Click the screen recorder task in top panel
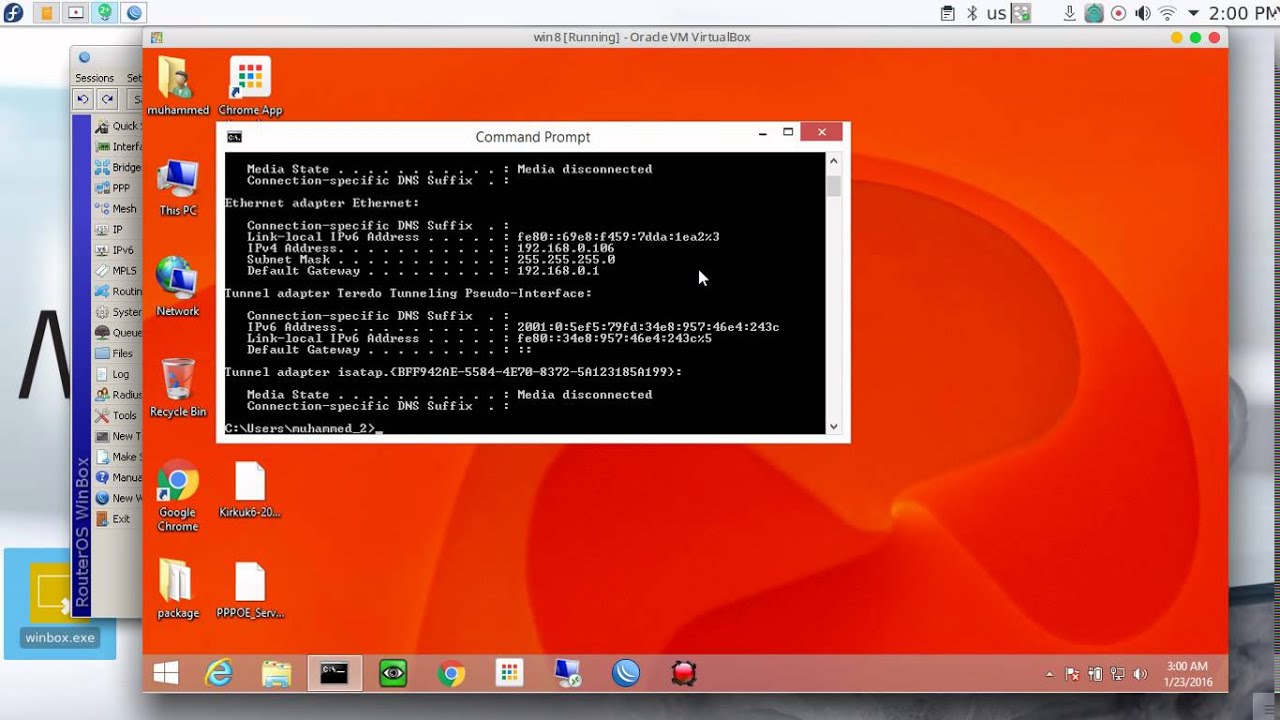This screenshot has height=720, width=1280. point(75,13)
